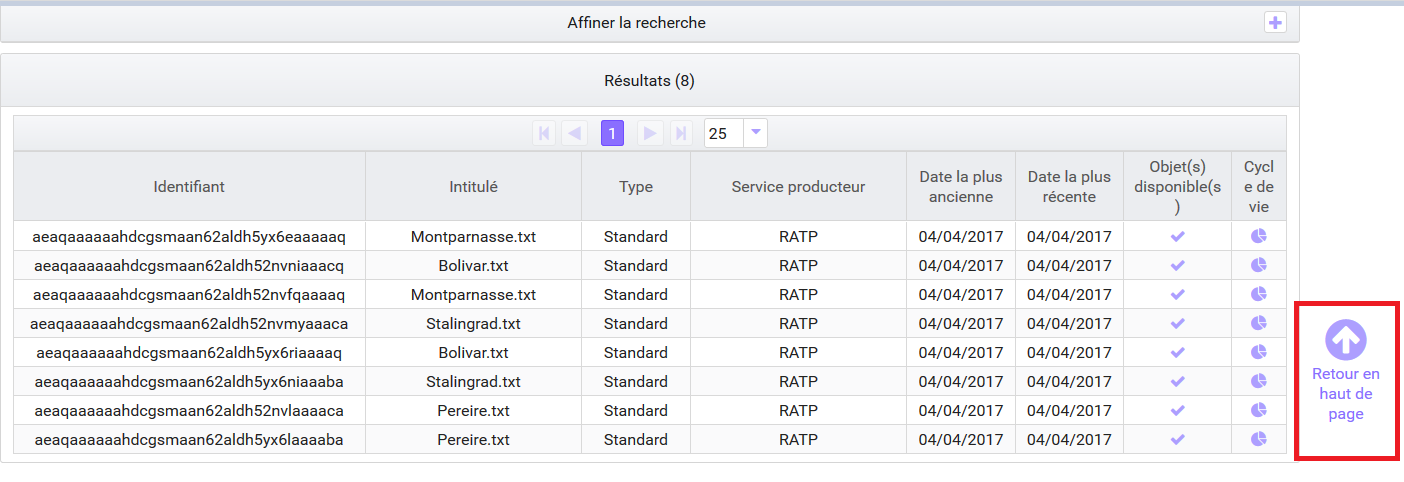The height and width of the screenshot is (482, 1404).
Task: Click available object checkmark for identifier ending 52nvfqaaaaq
Action: 1177,294
